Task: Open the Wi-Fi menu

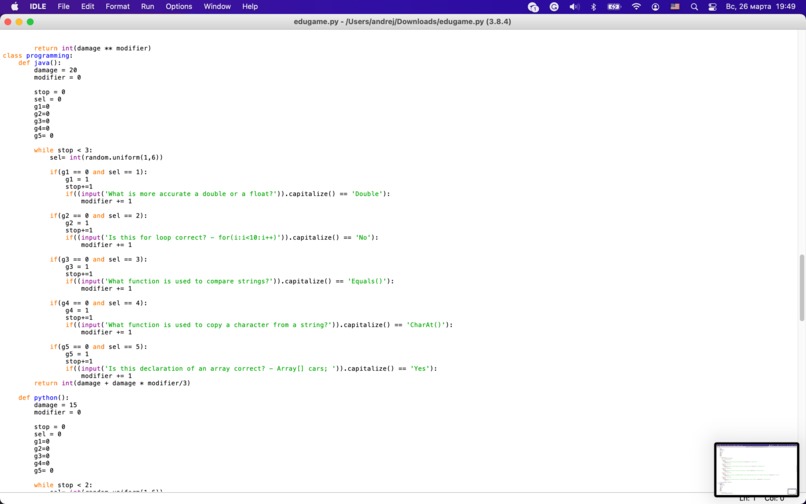Action: pos(636,7)
